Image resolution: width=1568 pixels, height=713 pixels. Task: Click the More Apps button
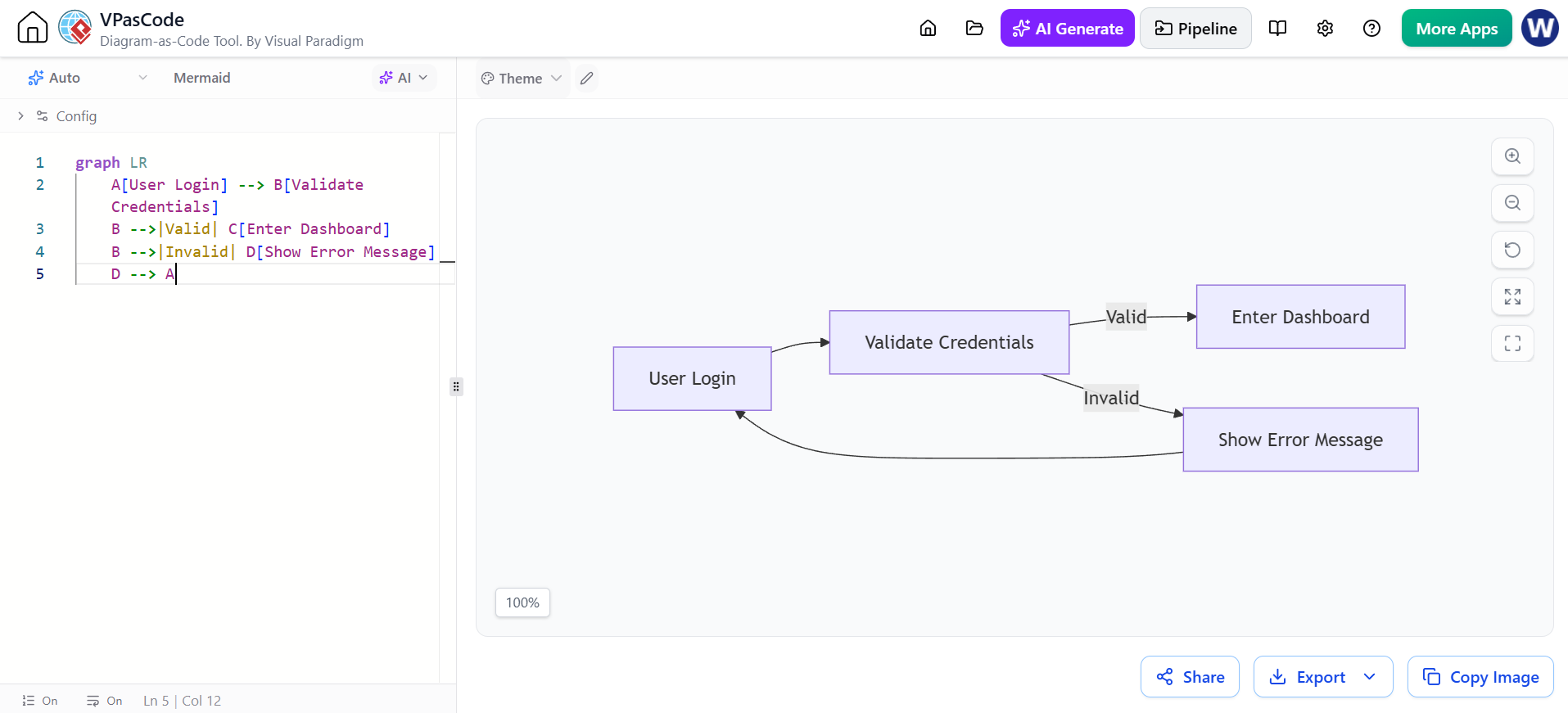(x=1457, y=29)
